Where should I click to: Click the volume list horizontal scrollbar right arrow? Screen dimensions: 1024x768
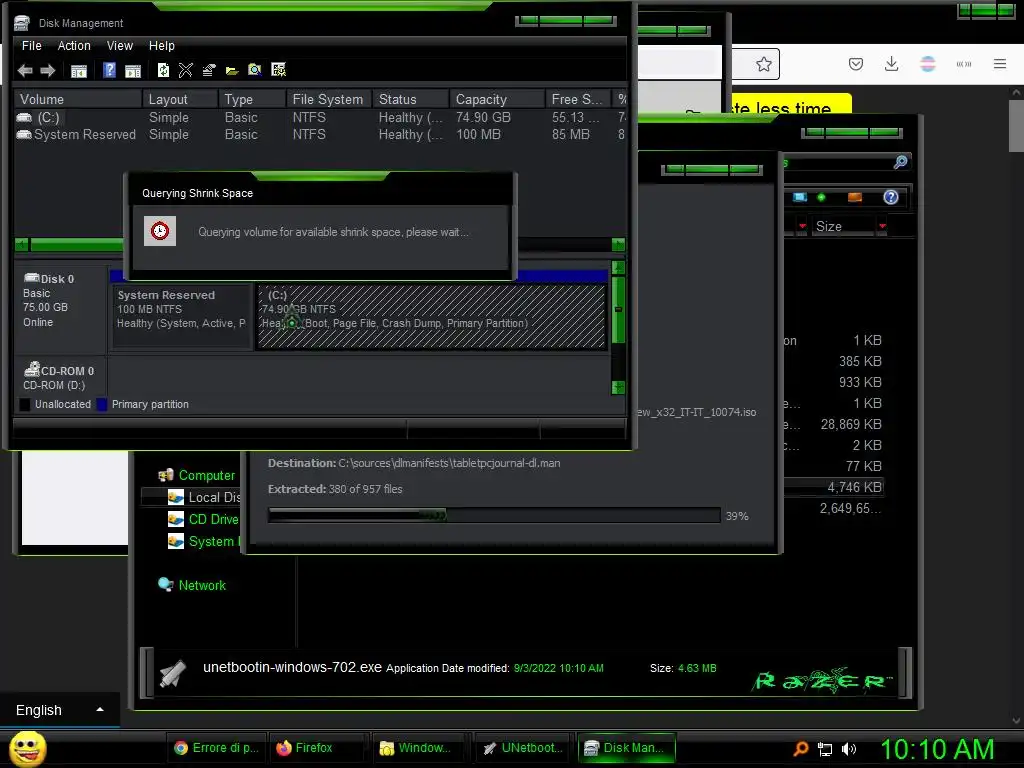(x=618, y=245)
